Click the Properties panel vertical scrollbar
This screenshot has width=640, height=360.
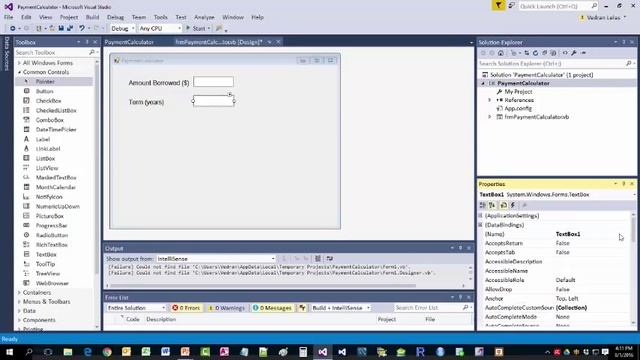coord(633,269)
